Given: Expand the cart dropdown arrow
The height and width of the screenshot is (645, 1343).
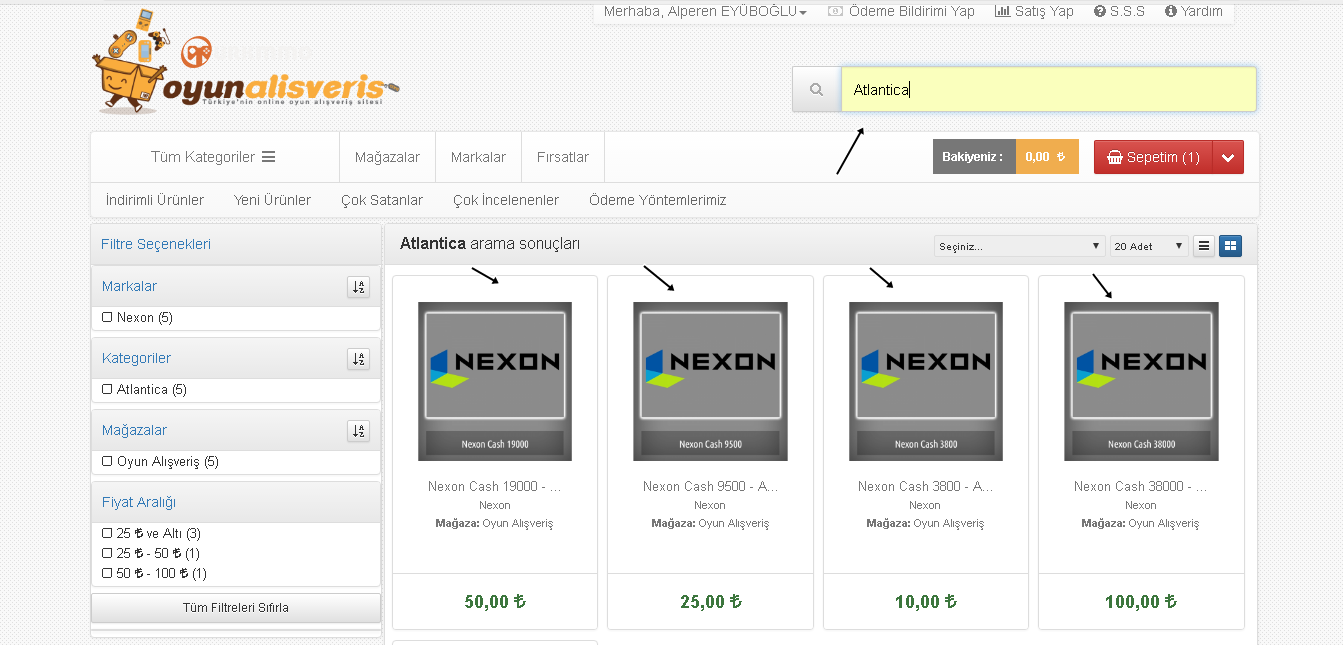Looking at the screenshot, I should 1228,157.
